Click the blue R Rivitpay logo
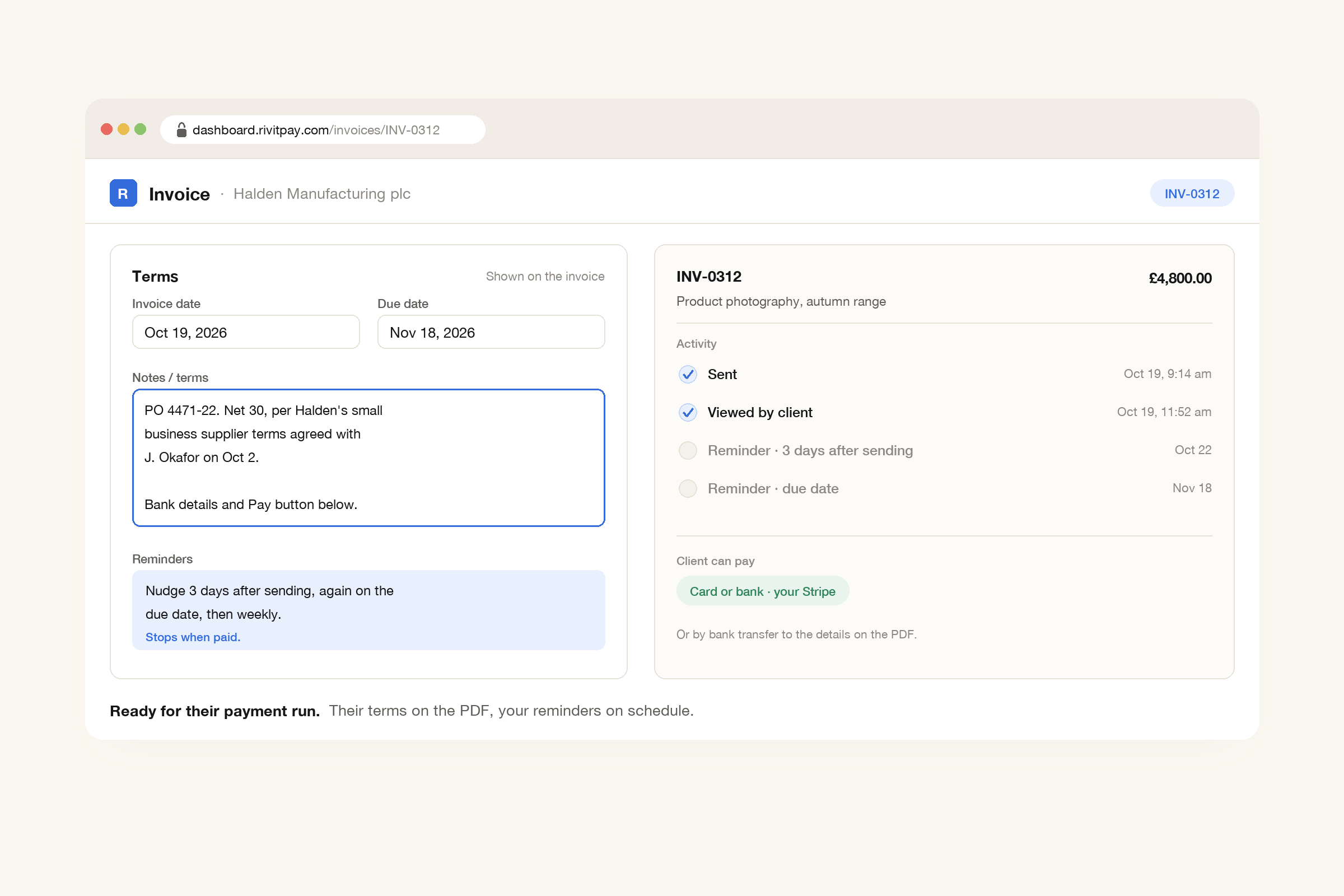The image size is (1344, 896). 123,193
